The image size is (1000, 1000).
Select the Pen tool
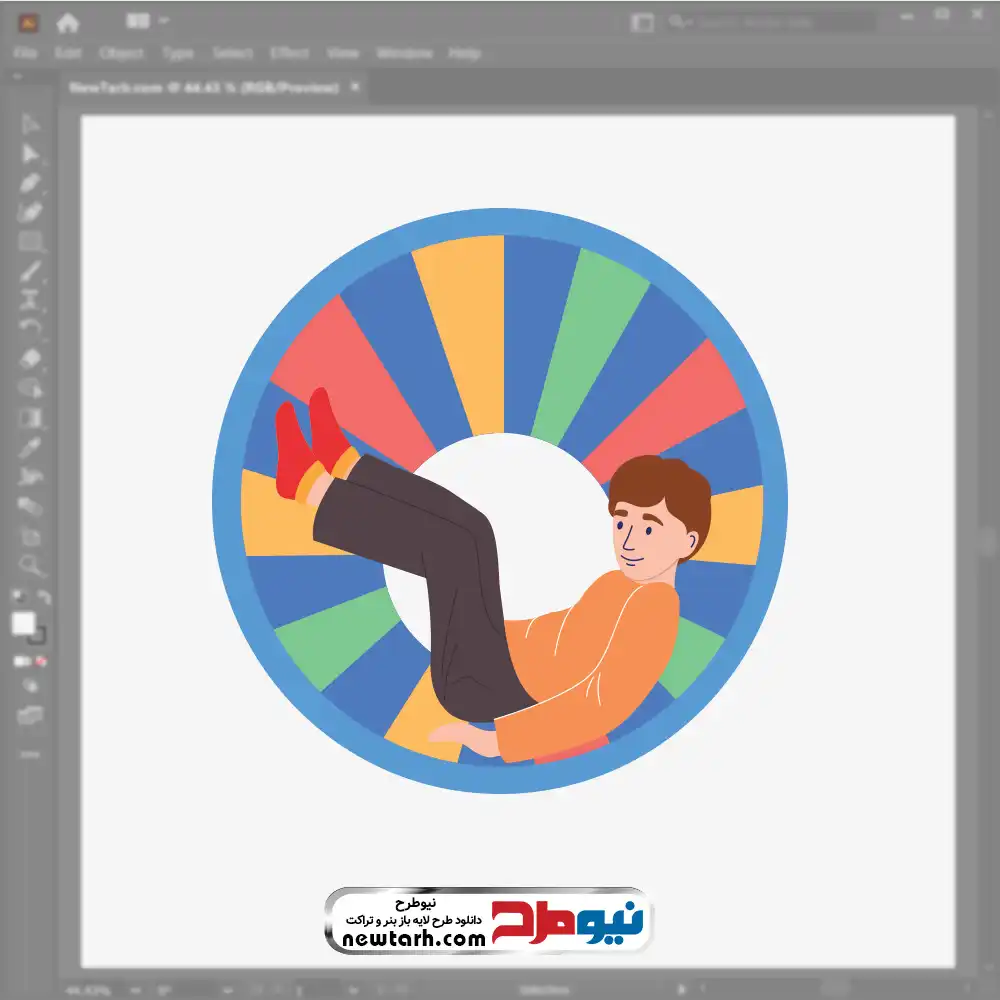click(x=30, y=182)
